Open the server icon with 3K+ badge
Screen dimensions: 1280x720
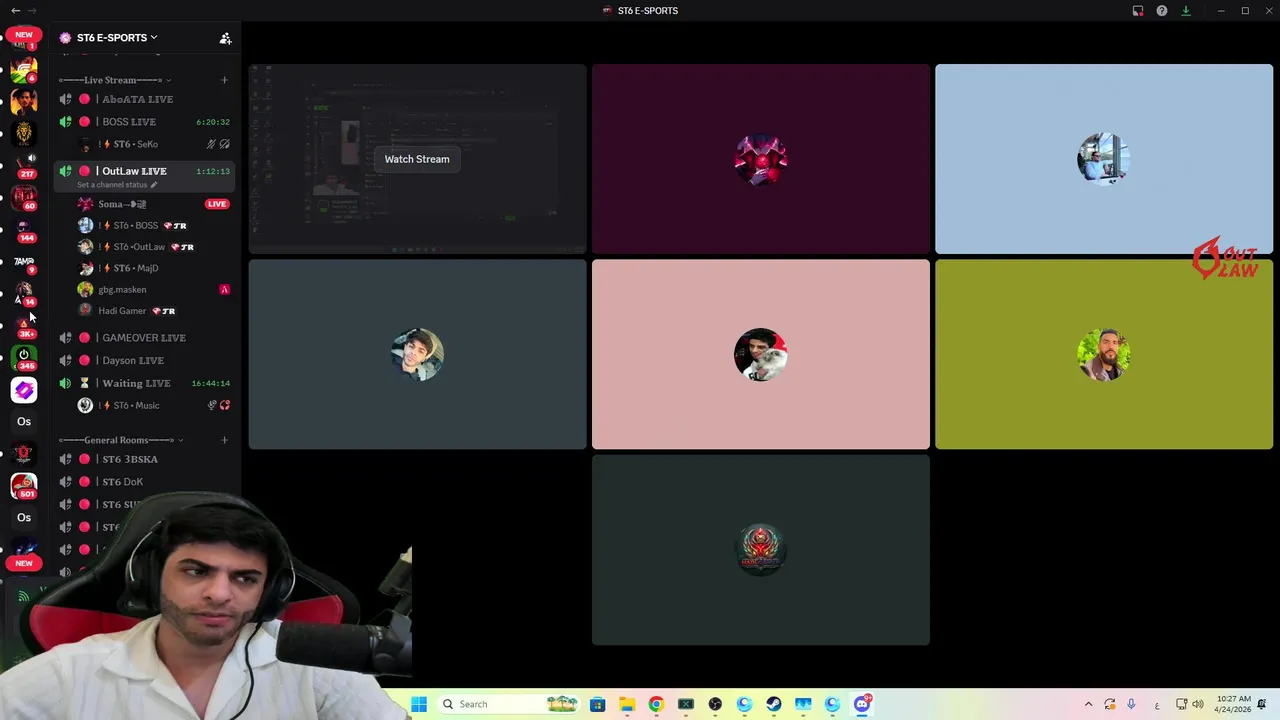pyautogui.click(x=24, y=325)
